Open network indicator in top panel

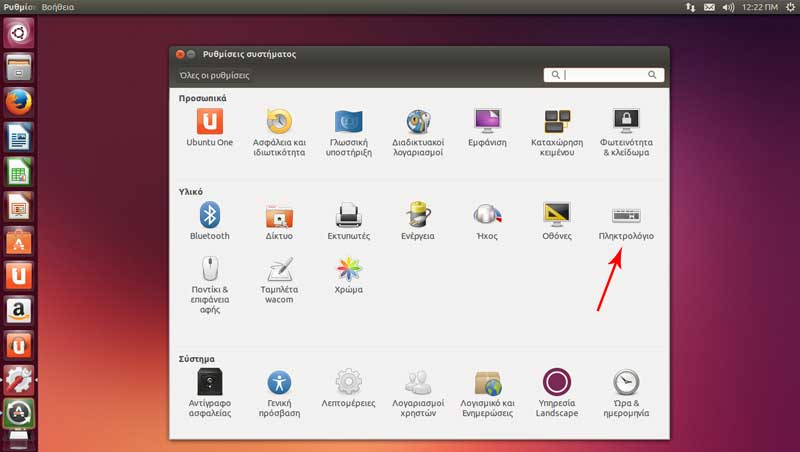click(690, 7)
